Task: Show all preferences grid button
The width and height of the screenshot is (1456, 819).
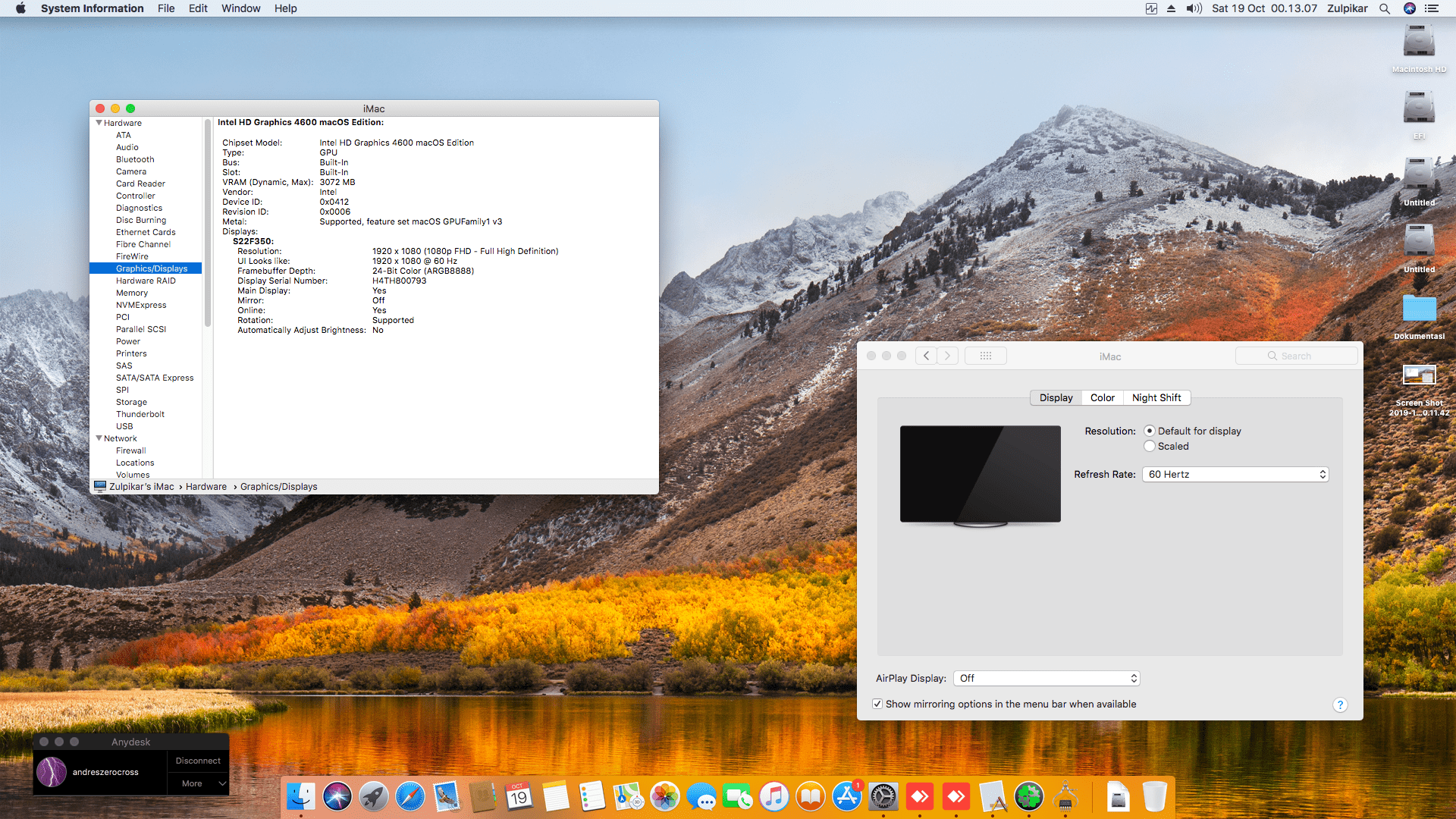Action: coord(986,356)
